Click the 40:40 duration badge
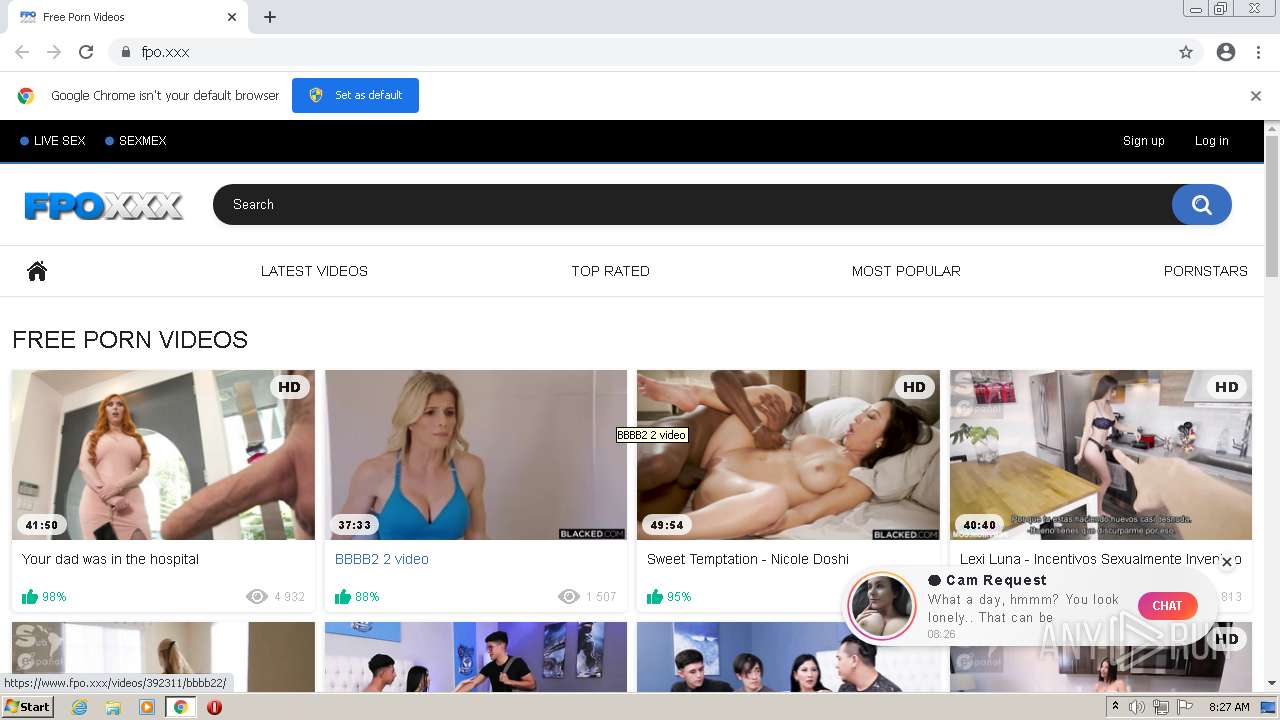The width and height of the screenshot is (1280, 720). (x=979, y=525)
